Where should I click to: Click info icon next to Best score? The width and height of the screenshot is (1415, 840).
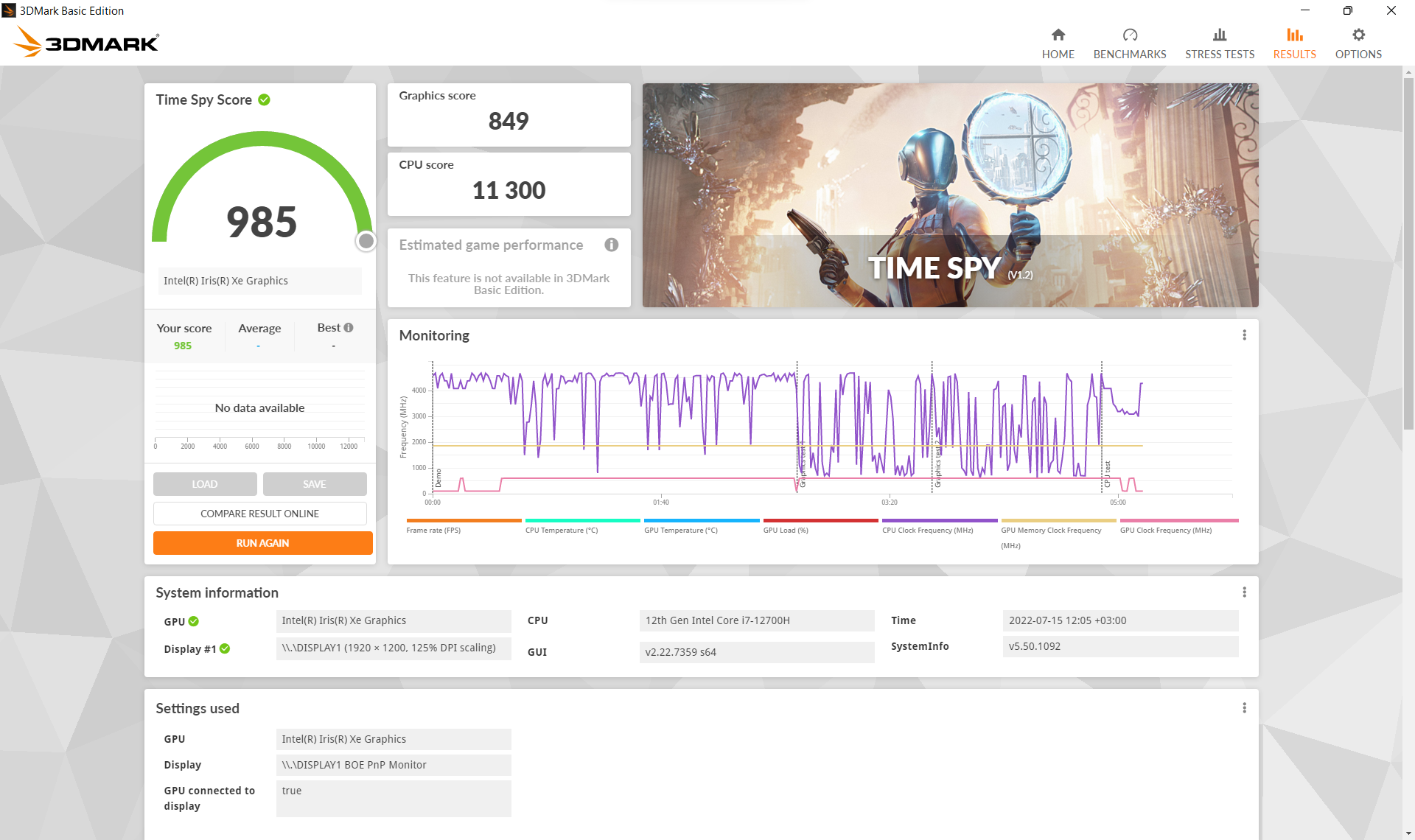(349, 327)
